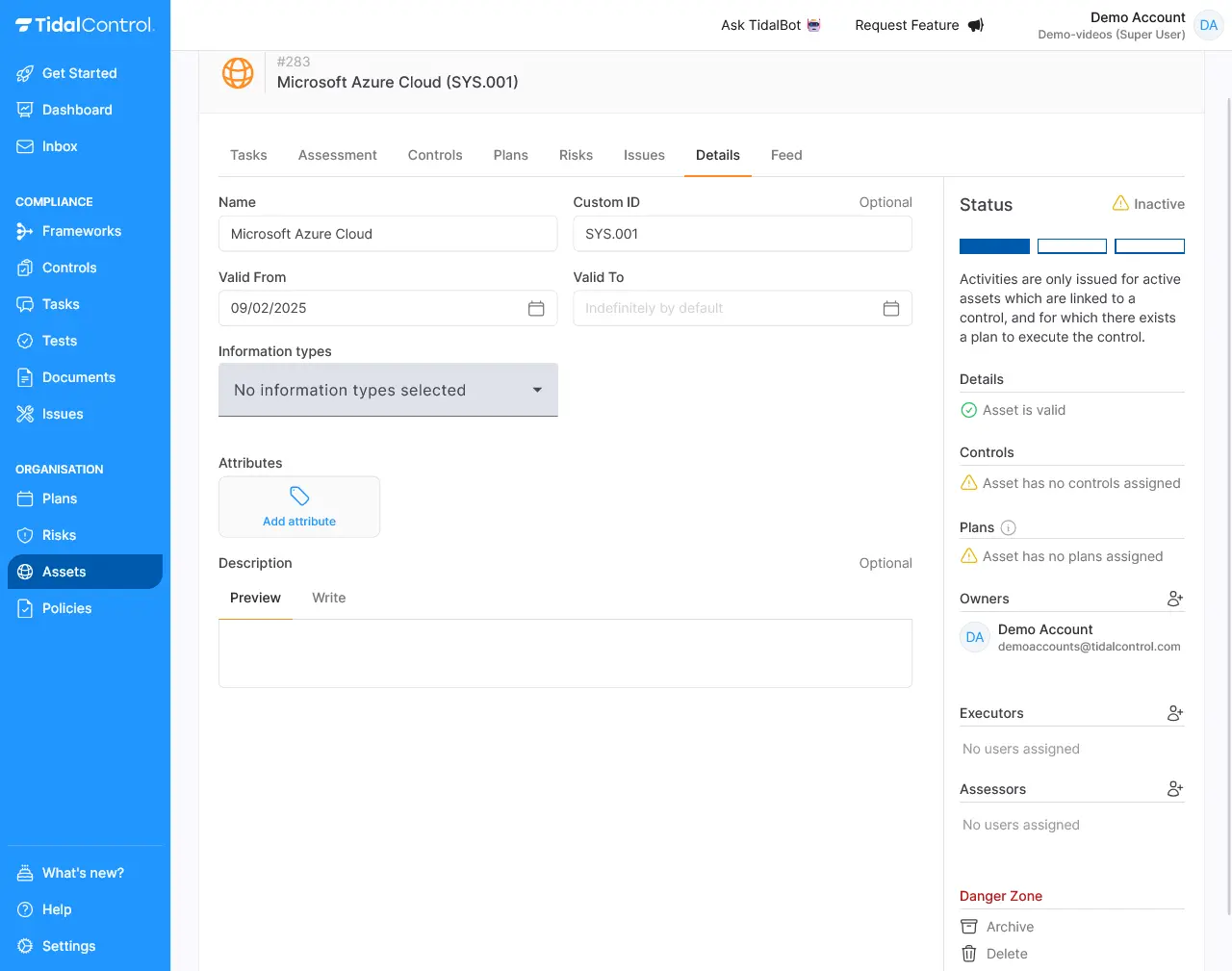
Task: Open Get Started rocket icon
Action: tap(25, 73)
